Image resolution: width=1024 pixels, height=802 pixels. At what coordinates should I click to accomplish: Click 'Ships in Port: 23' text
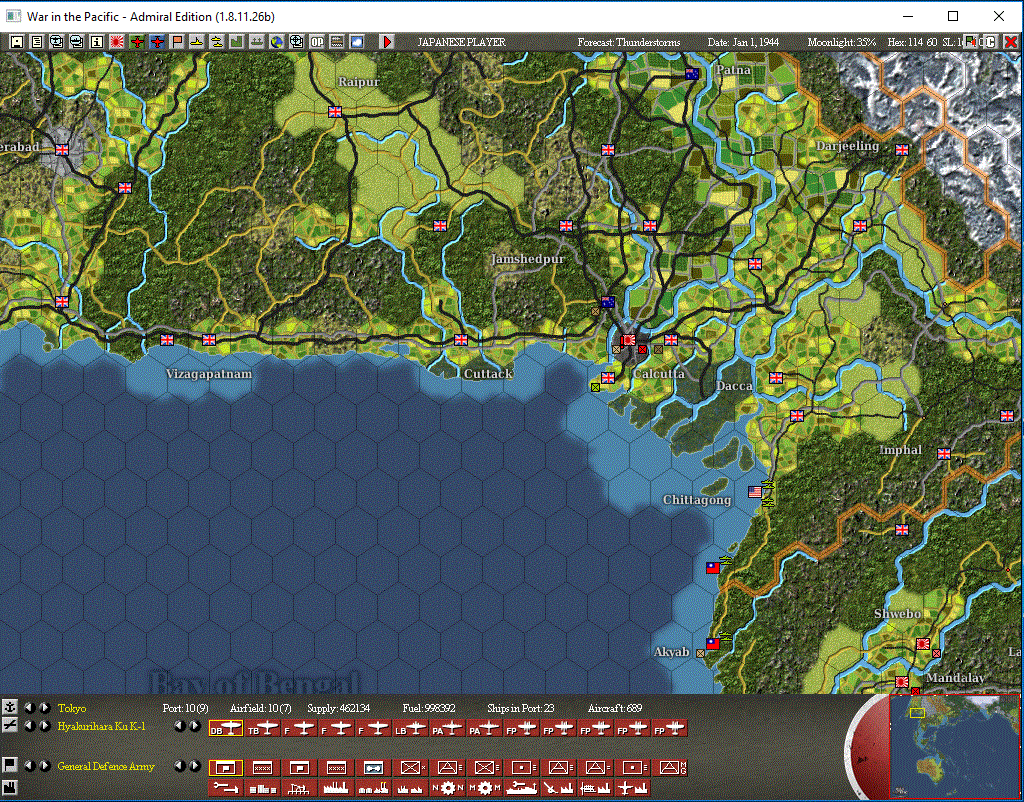click(520, 708)
